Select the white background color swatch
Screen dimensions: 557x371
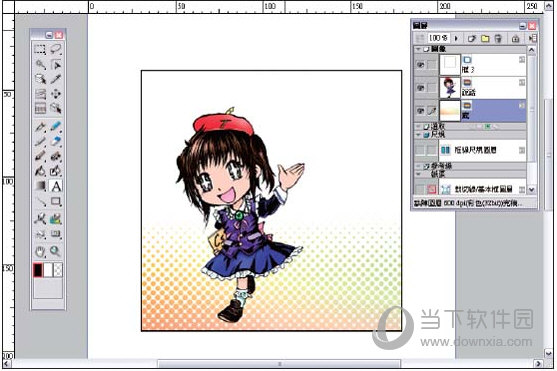(48, 270)
